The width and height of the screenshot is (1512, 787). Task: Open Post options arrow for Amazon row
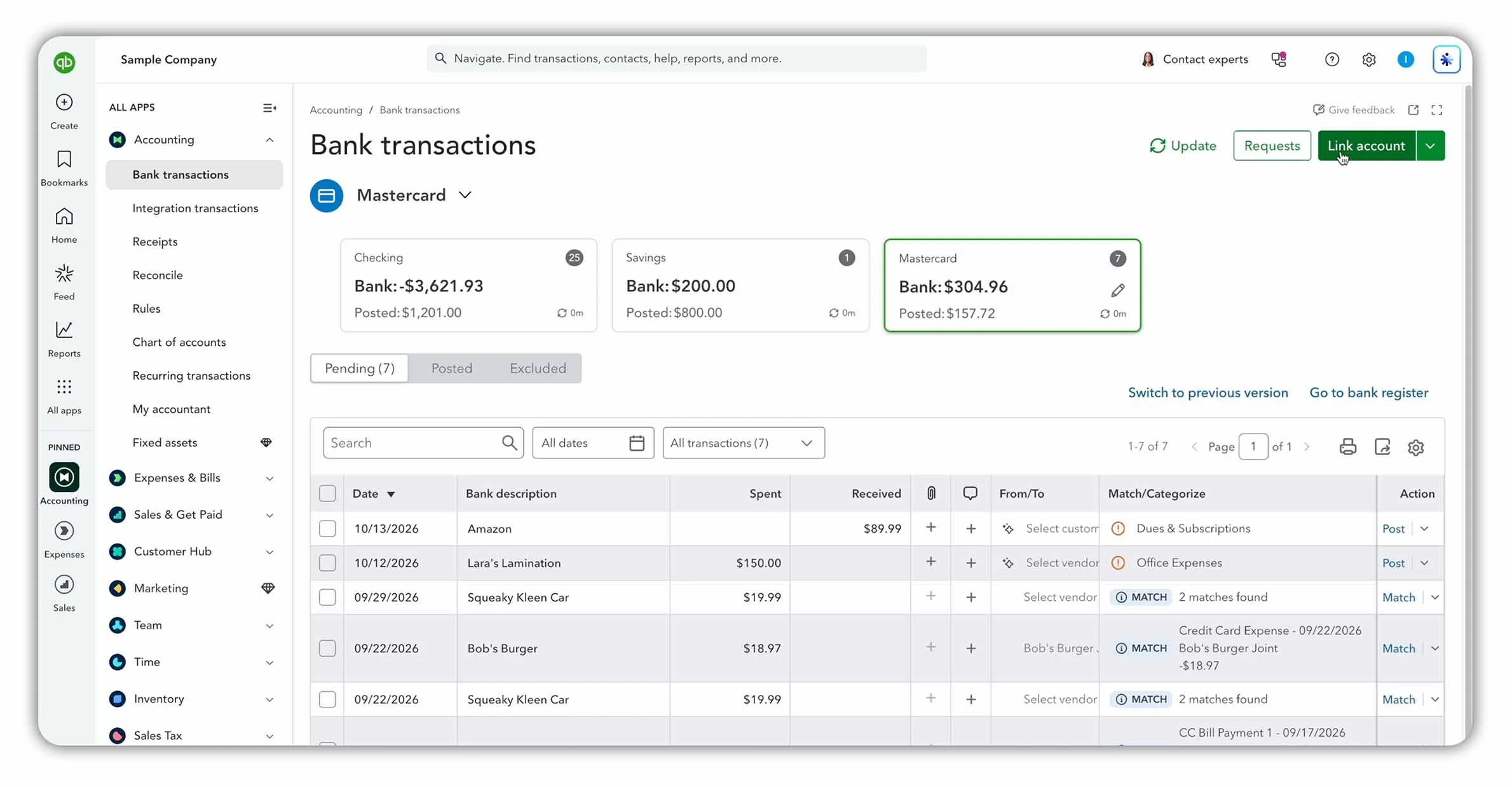pos(1424,529)
